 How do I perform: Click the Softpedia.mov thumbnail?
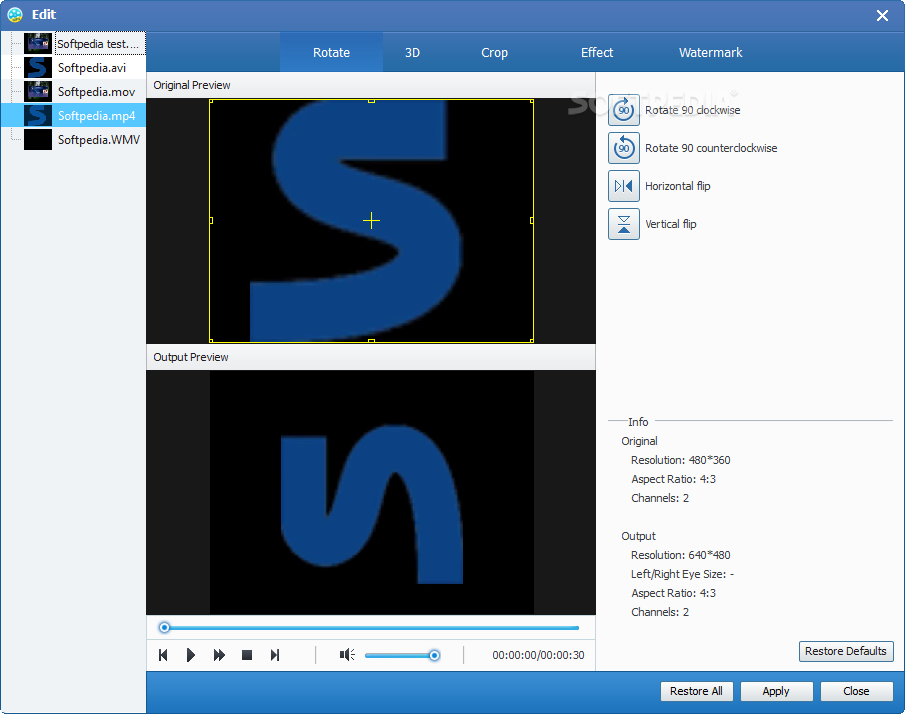point(38,92)
